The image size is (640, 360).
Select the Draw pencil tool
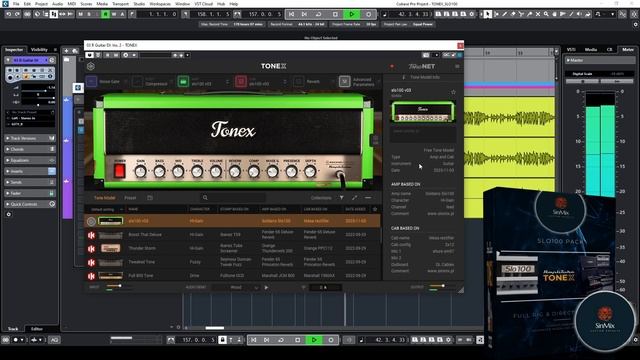coord(504,14)
